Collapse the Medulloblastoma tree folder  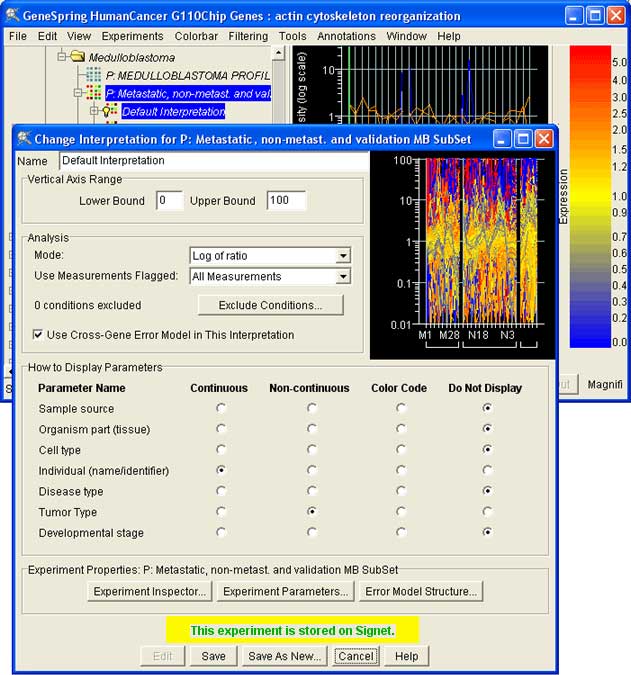click(x=62, y=57)
